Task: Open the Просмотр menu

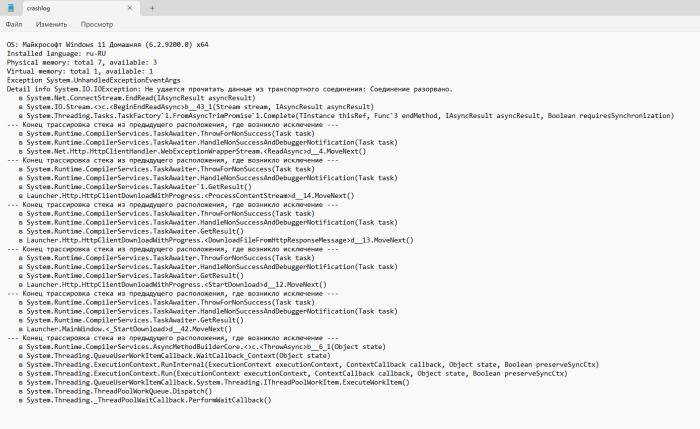Action: pyautogui.click(x=97, y=23)
